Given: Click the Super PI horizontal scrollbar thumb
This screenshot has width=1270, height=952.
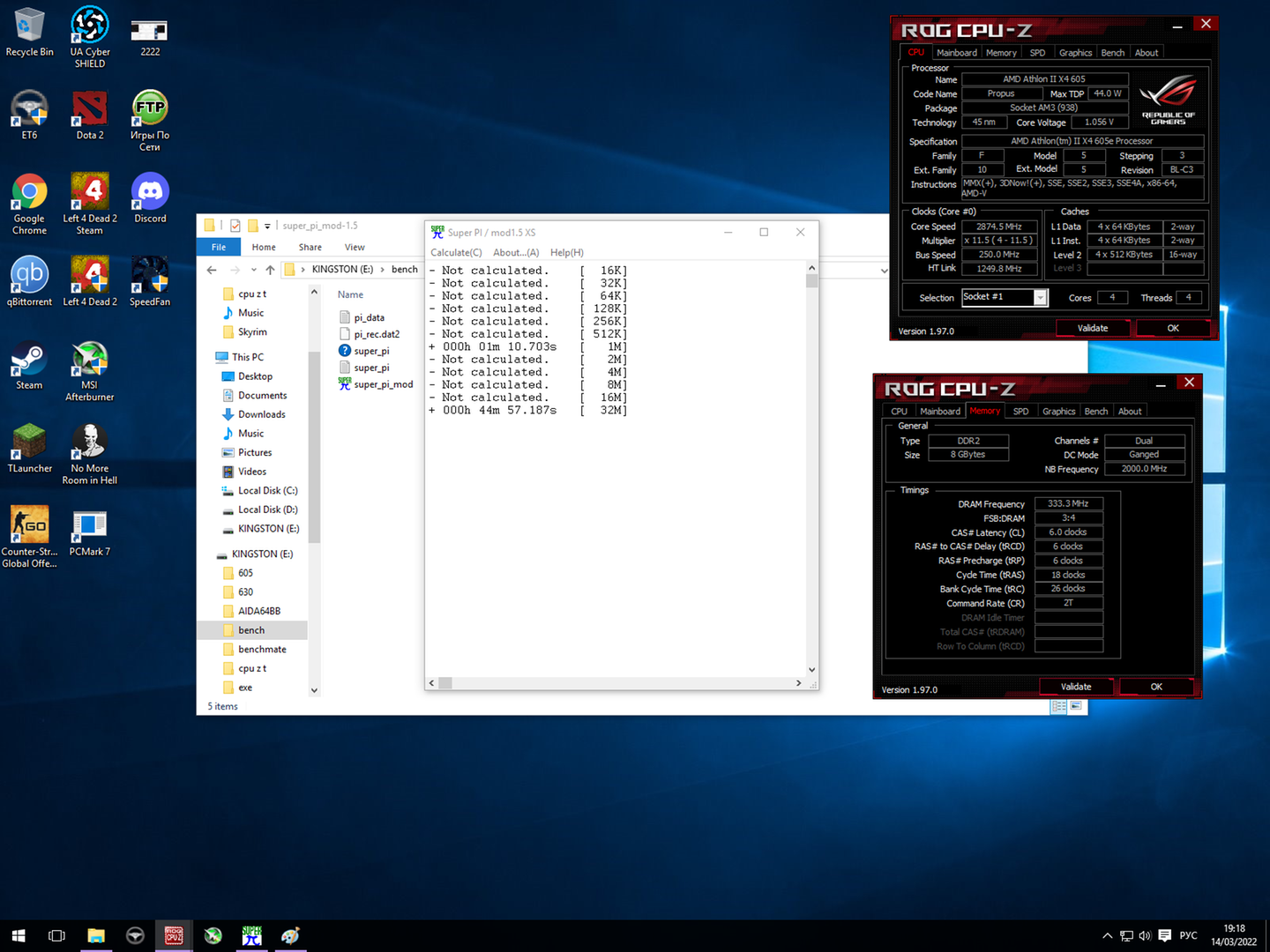Looking at the screenshot, I should pyautogui.click(x=445, y=683).
